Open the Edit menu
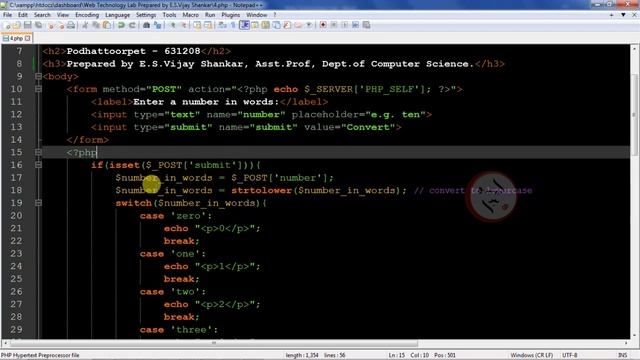 click(23, 15)
